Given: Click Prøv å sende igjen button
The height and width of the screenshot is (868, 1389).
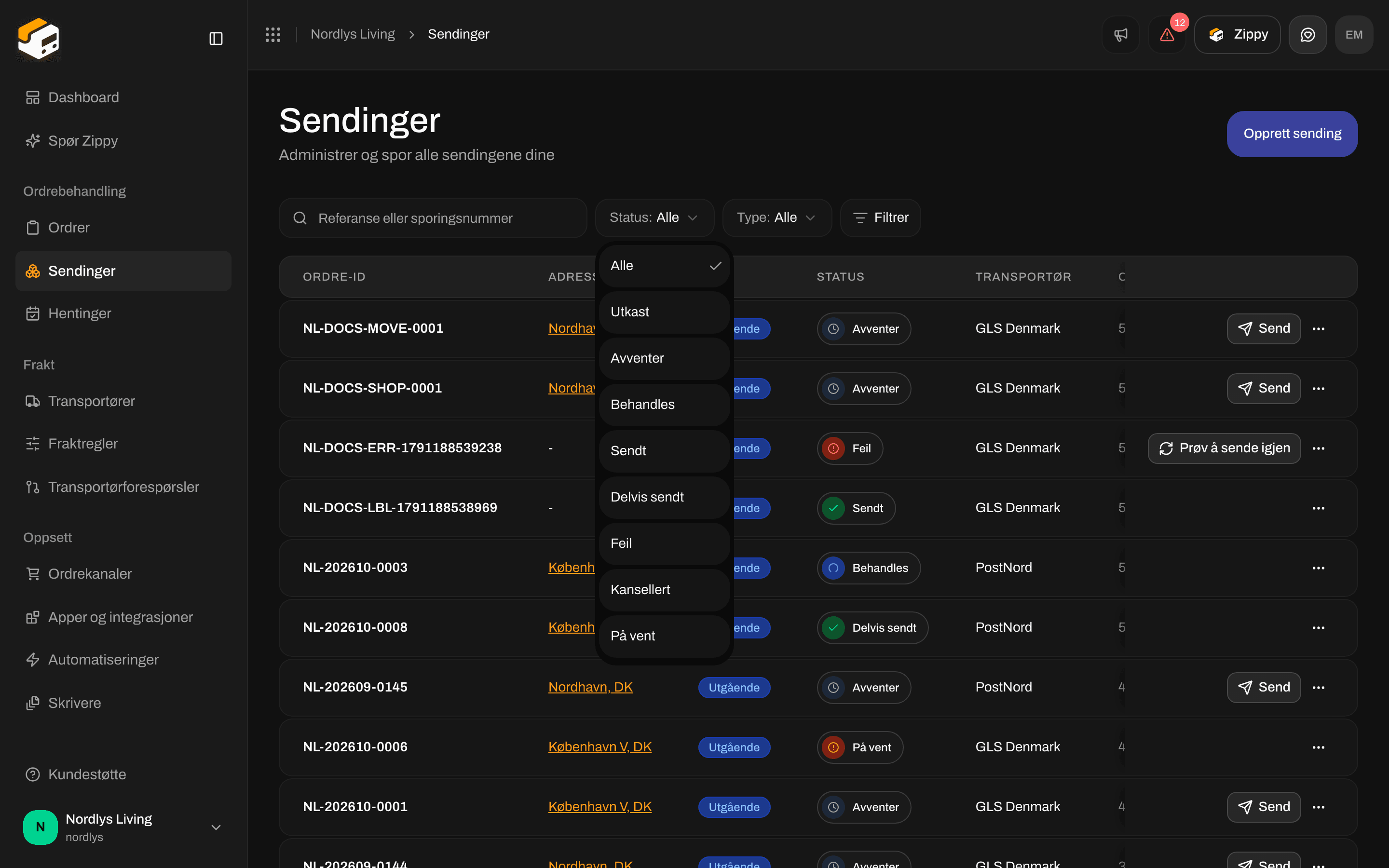Looking at the screenshot, I should [1224, 448].
